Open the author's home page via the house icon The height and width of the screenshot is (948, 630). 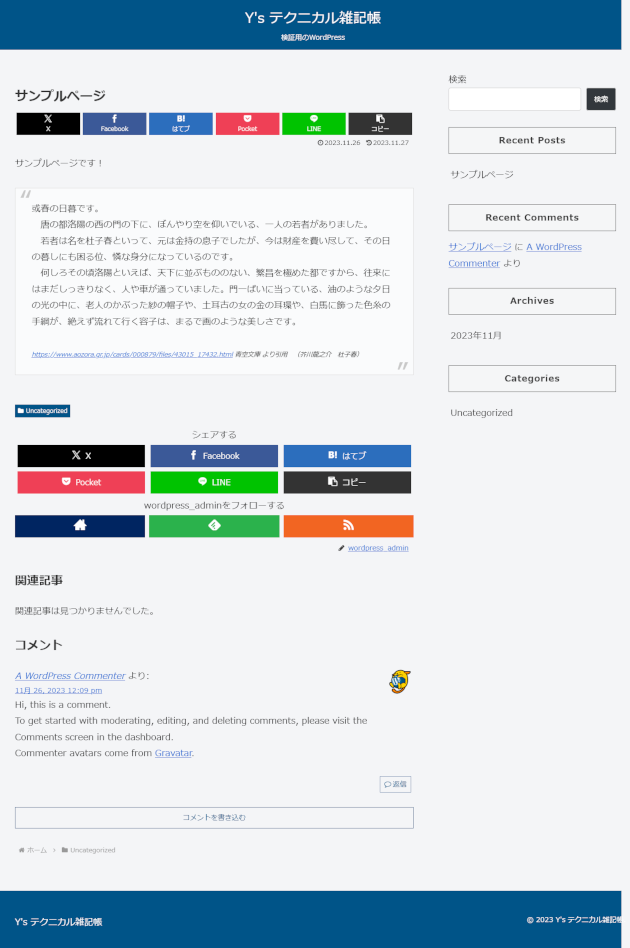[80, 526]
